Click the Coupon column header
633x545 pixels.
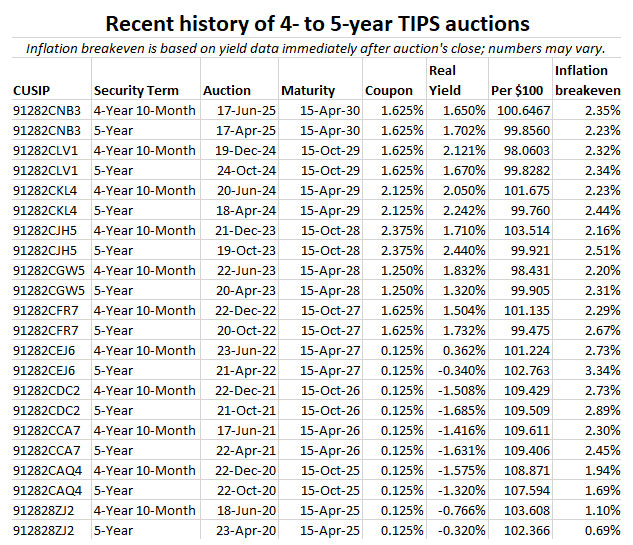pyautogui.click(x=389, y=90)
